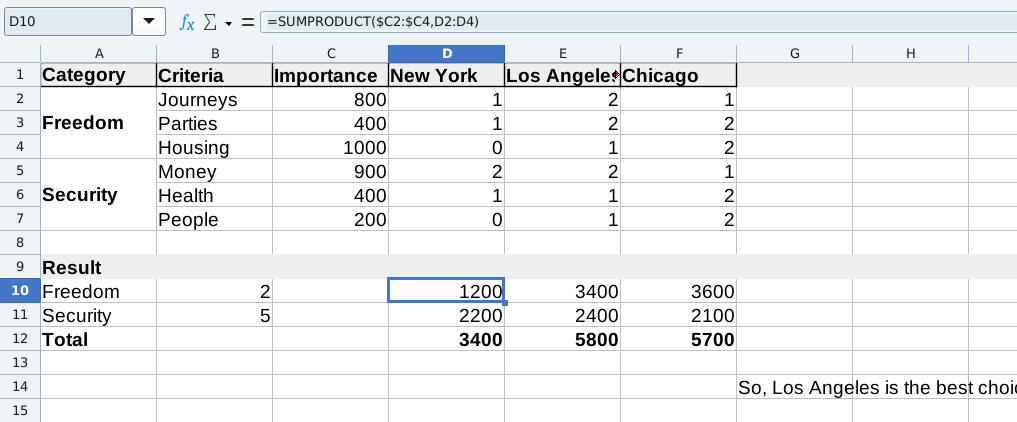Image resolution: width=1017 pixels, height=422 pixels.
Task: Click the Name Box showing D10
Action: point(67,21)
